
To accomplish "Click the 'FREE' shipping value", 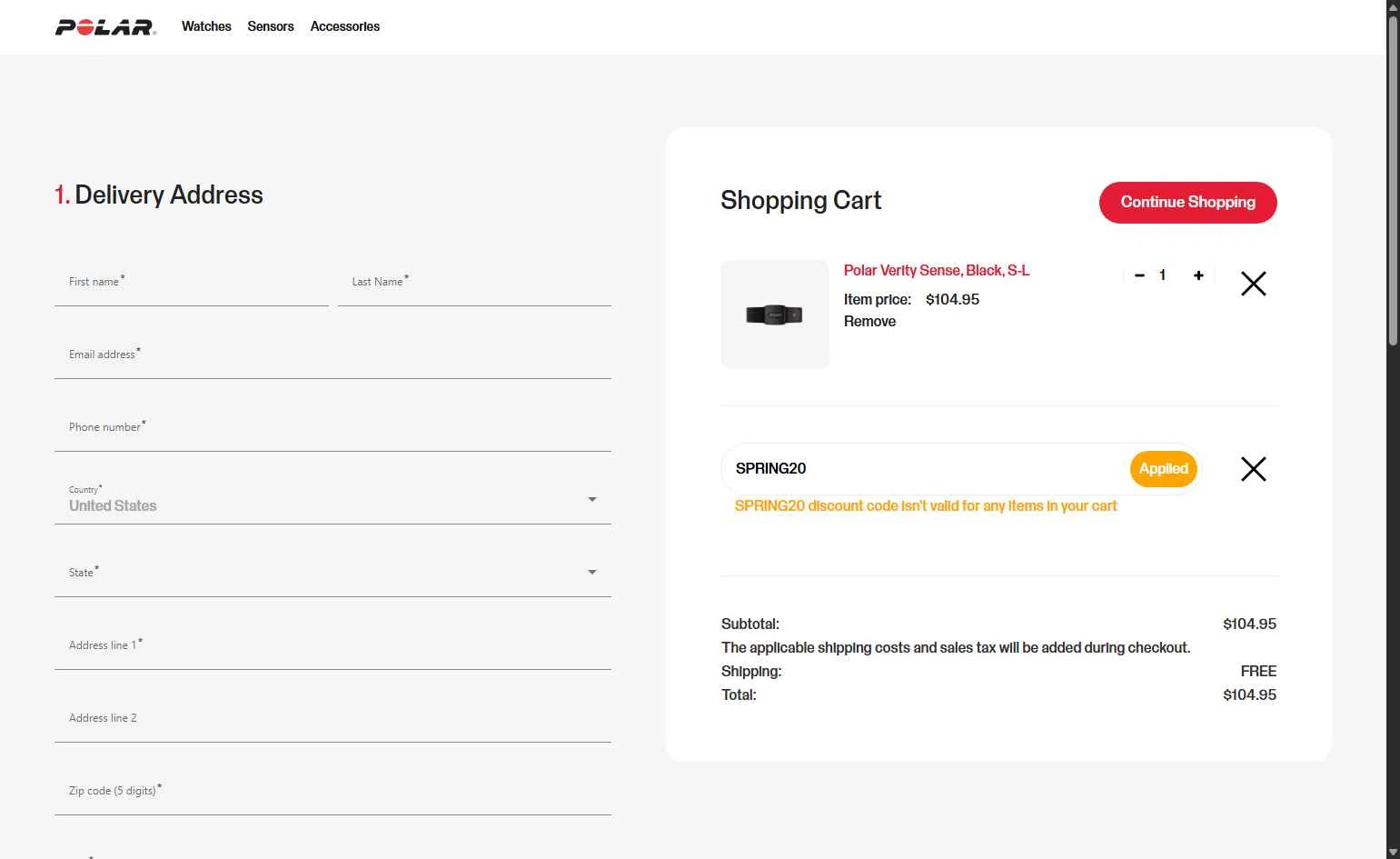I will point(1258,672).
